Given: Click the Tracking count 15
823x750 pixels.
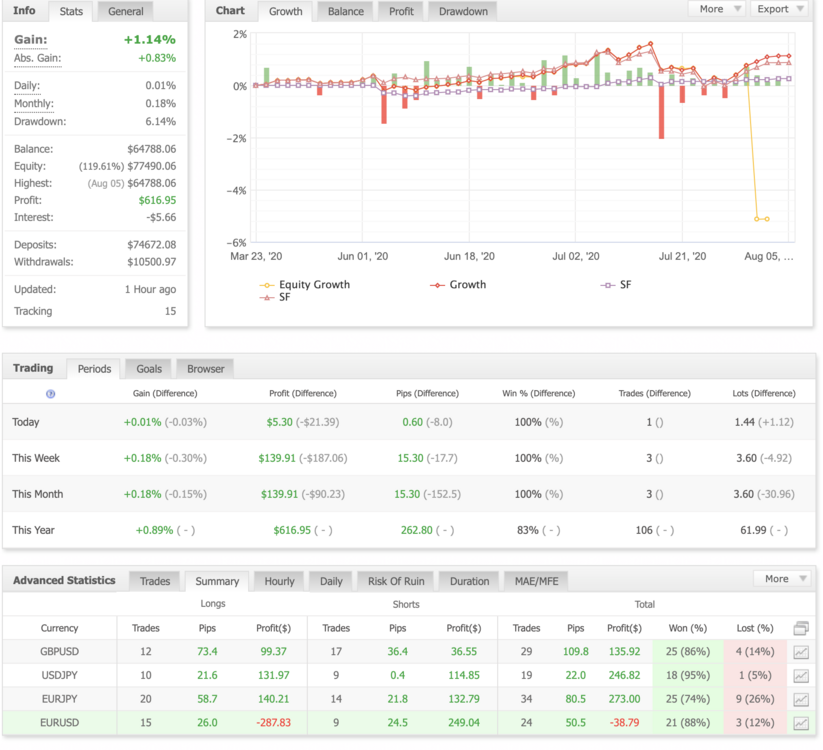Looking at the screenshot, I should click(170, 311).
